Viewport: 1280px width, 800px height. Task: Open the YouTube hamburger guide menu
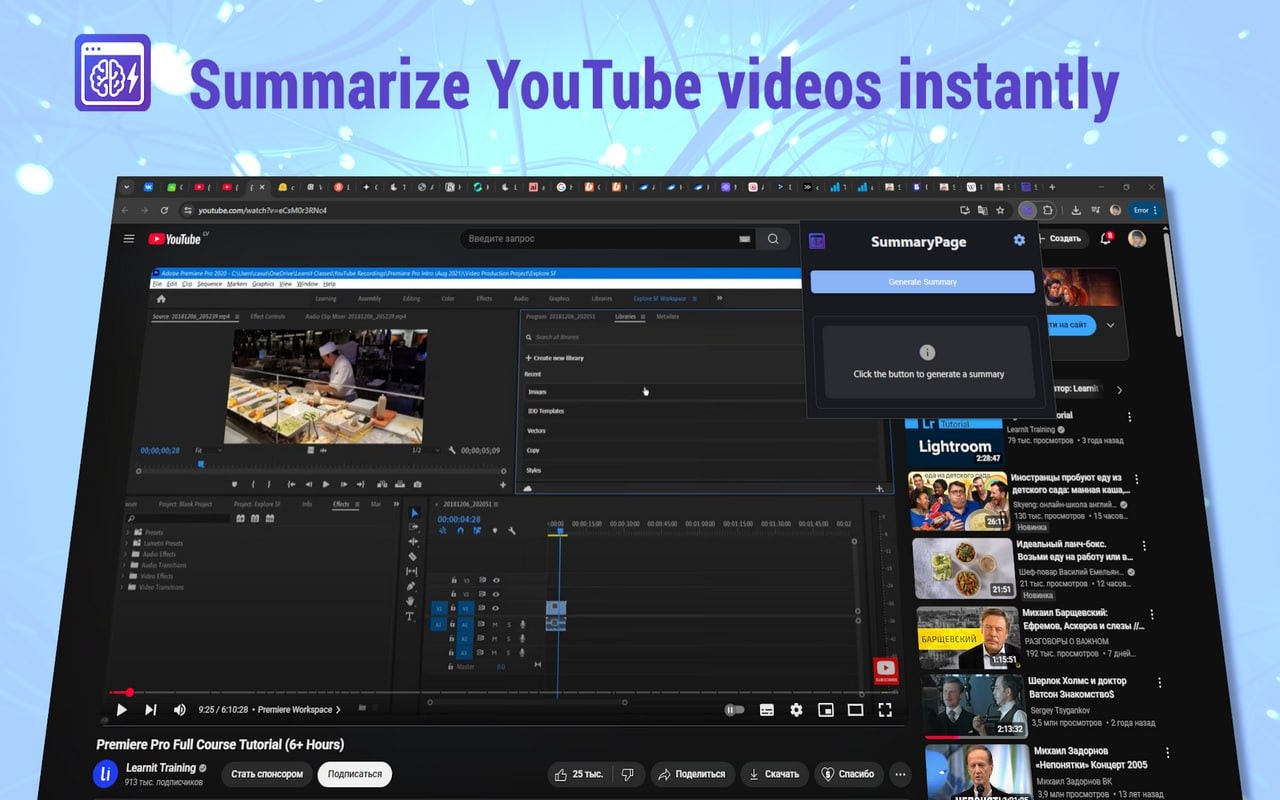pos(128,239)
